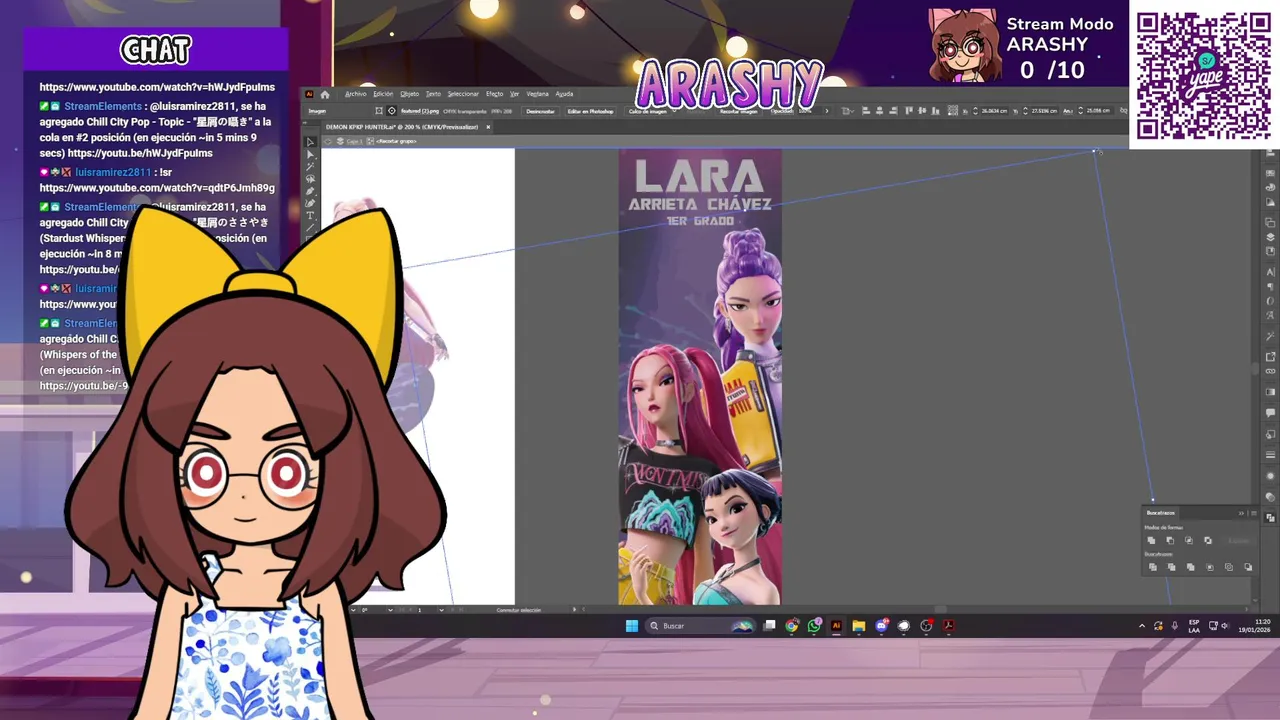
Task: Open Google Chrome from the taskbar
Action: point(792,626)
